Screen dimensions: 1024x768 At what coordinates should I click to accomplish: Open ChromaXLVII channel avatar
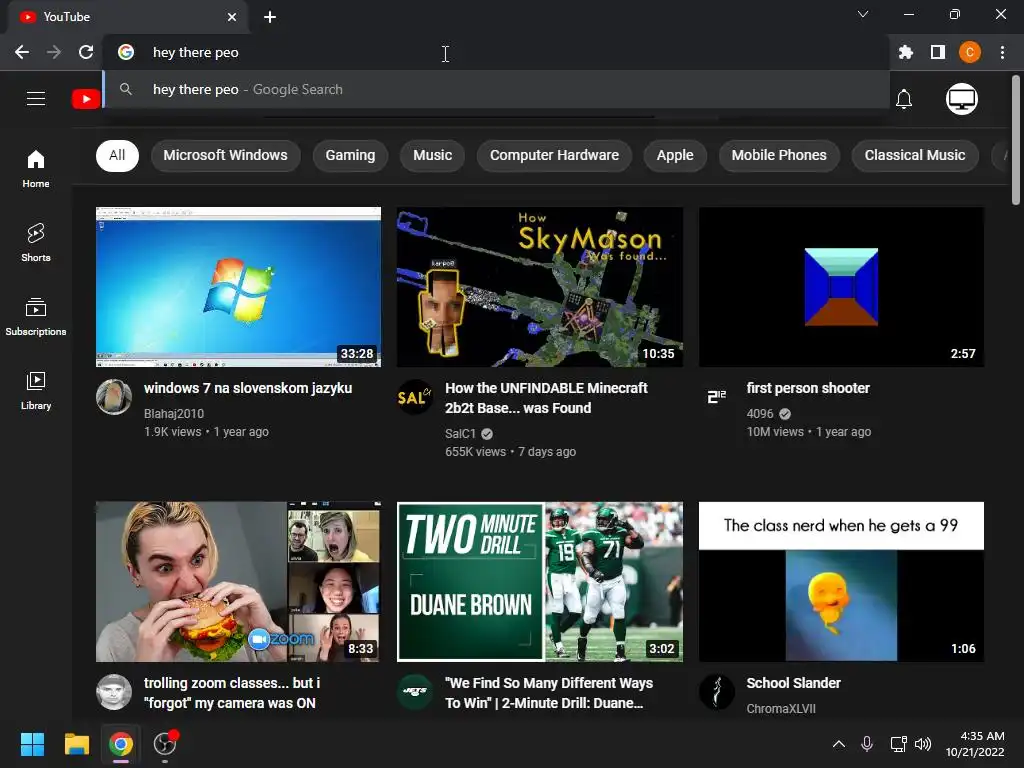click(x=716, y=692)
